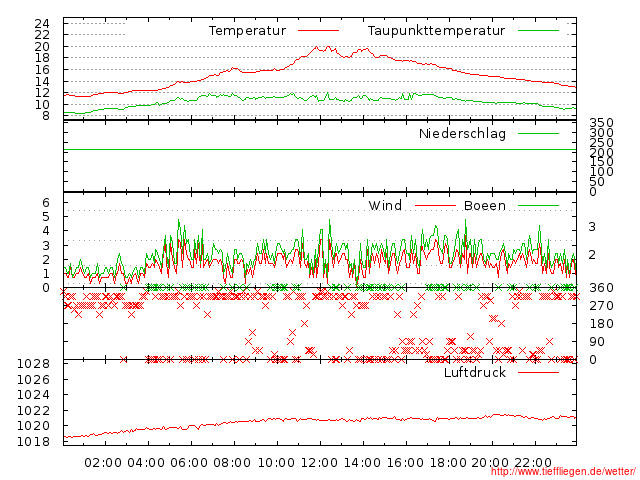Click red line sample beside Luftdruck
The height and width of the screenshot is (480, 640).
pos(538,372)
